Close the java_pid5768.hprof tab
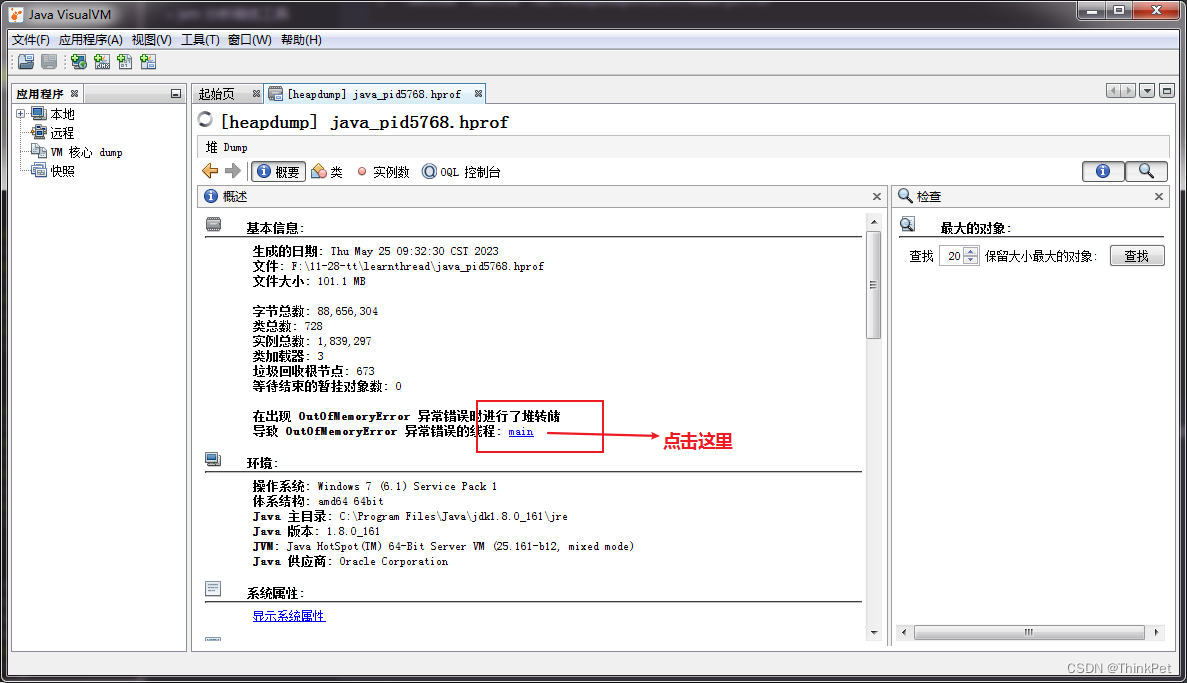 (478, 94)
